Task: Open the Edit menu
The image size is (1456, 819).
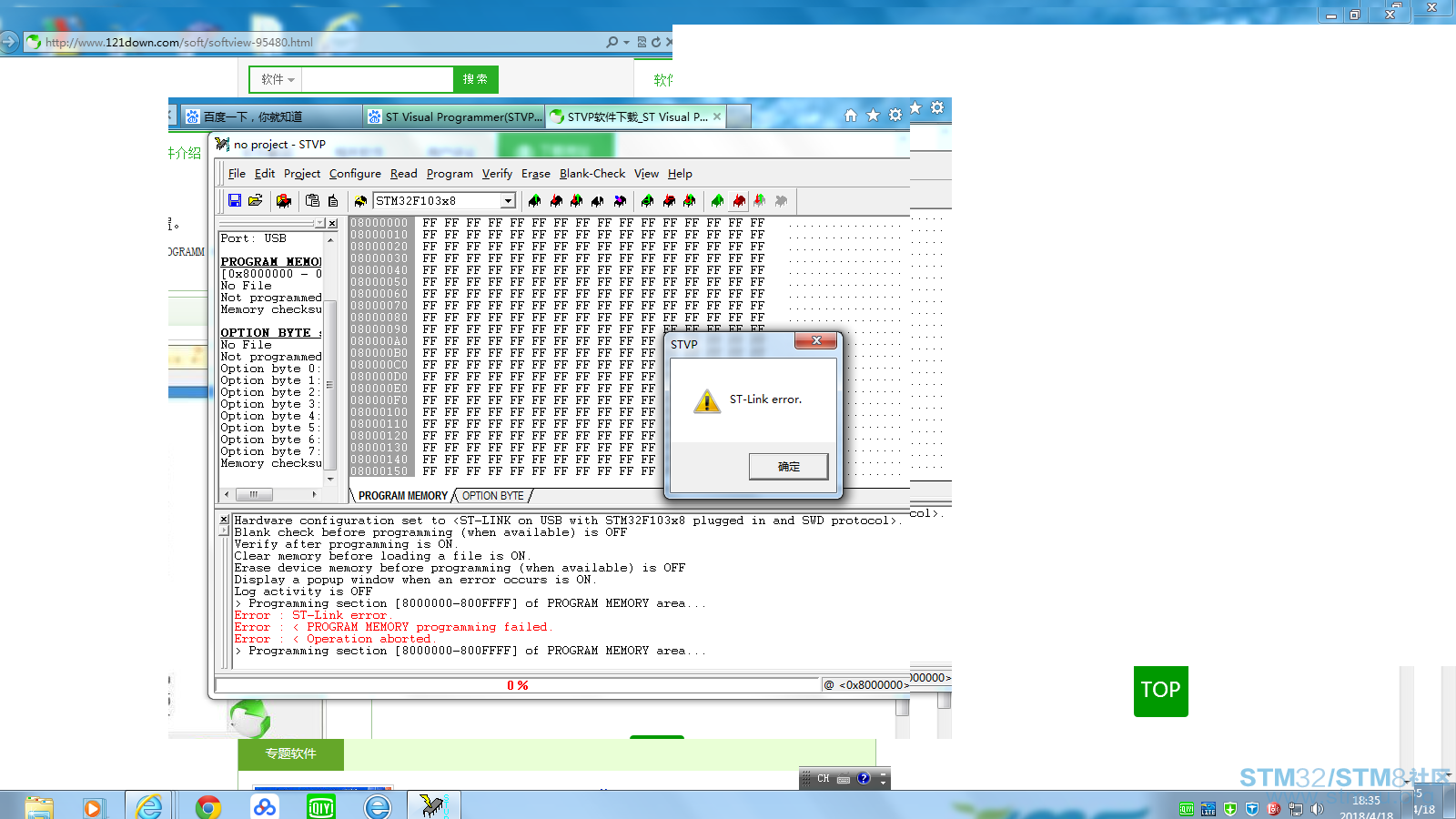Action: (265, 174)
